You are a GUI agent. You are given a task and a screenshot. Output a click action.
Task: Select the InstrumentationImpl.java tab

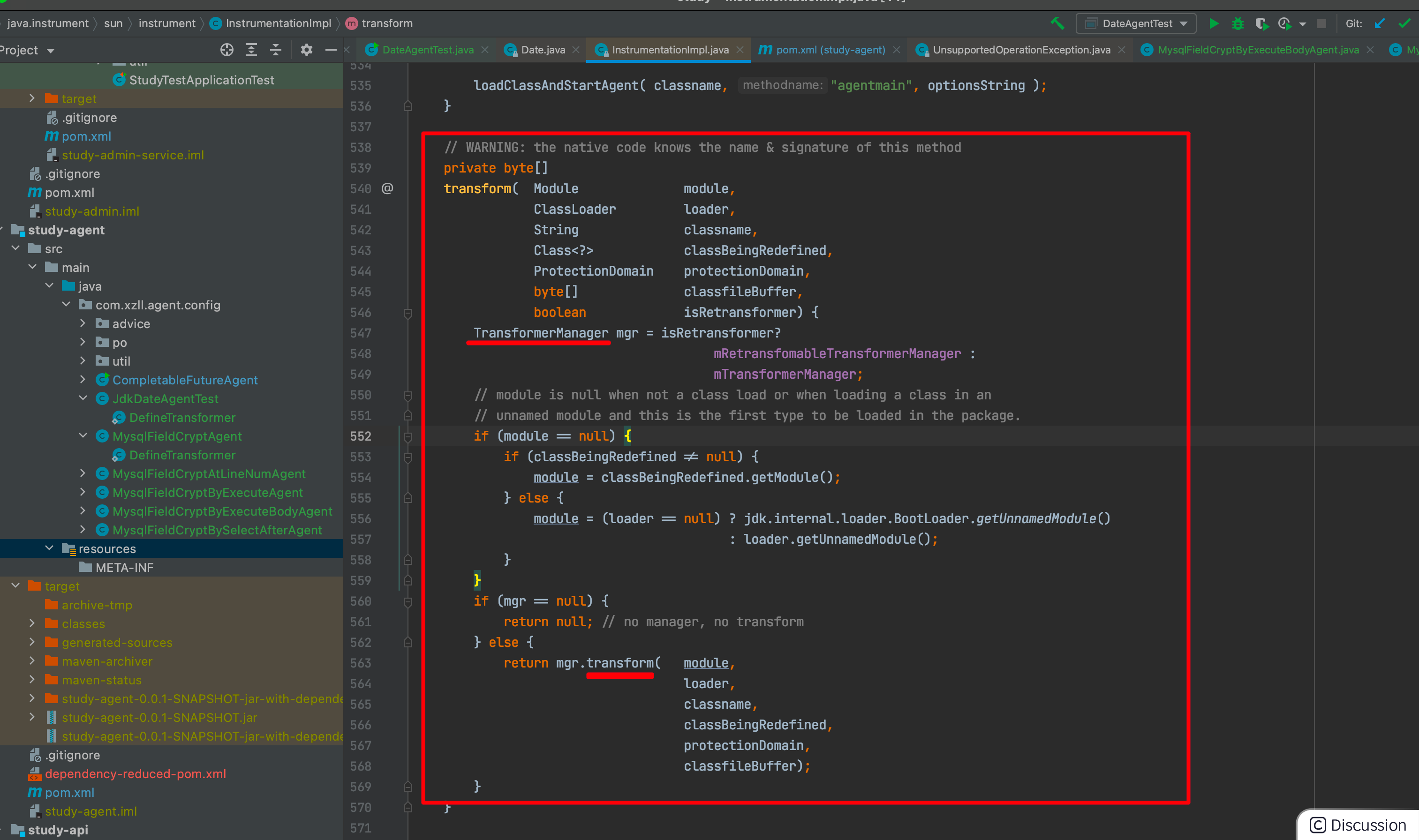(670, 50)
